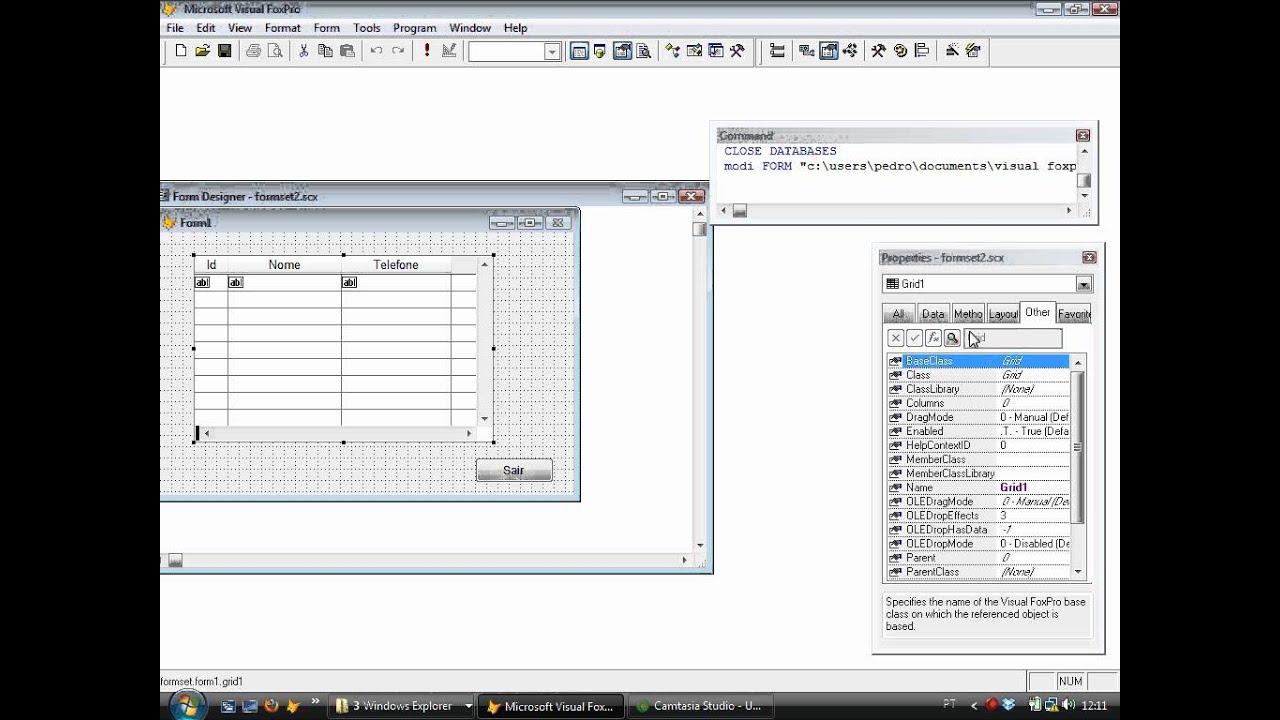Click the Telefone column header in grid
Image resolution: width=1280 pixels, height=720 pixels.
point(396,265)
